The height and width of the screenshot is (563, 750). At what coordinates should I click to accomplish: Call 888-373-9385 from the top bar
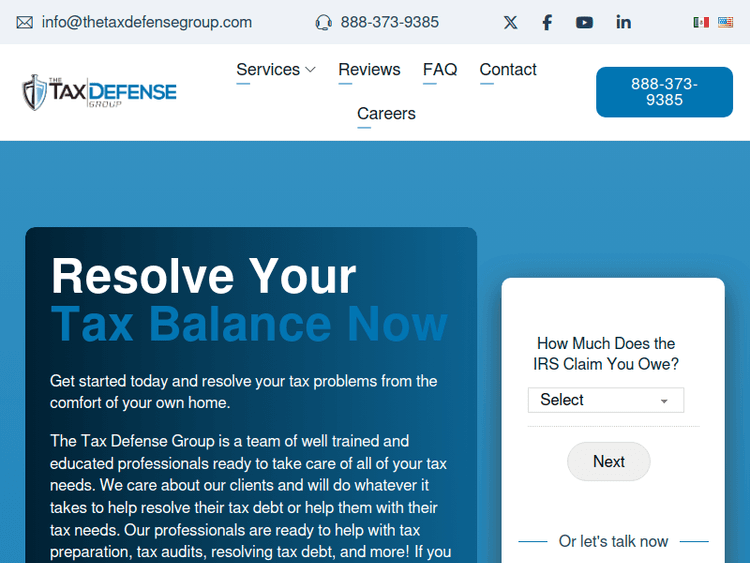(x=389, y=22)
